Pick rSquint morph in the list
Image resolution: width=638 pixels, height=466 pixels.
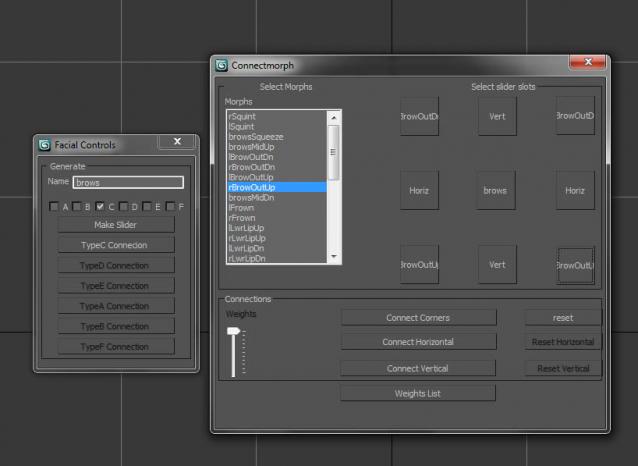pyautogui.click(x=242, y=116)
